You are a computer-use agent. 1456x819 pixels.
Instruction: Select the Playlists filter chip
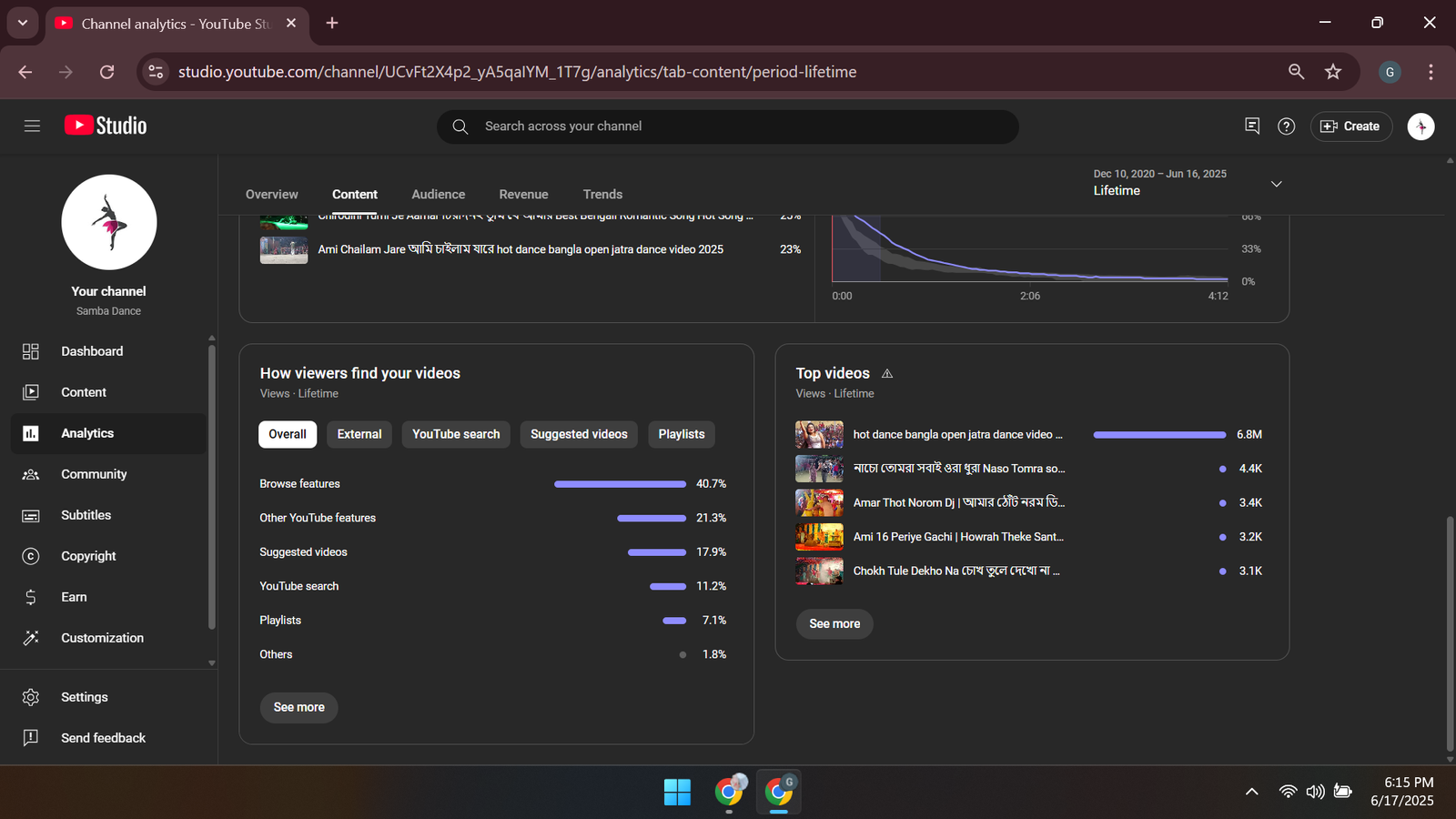point(682,434)
